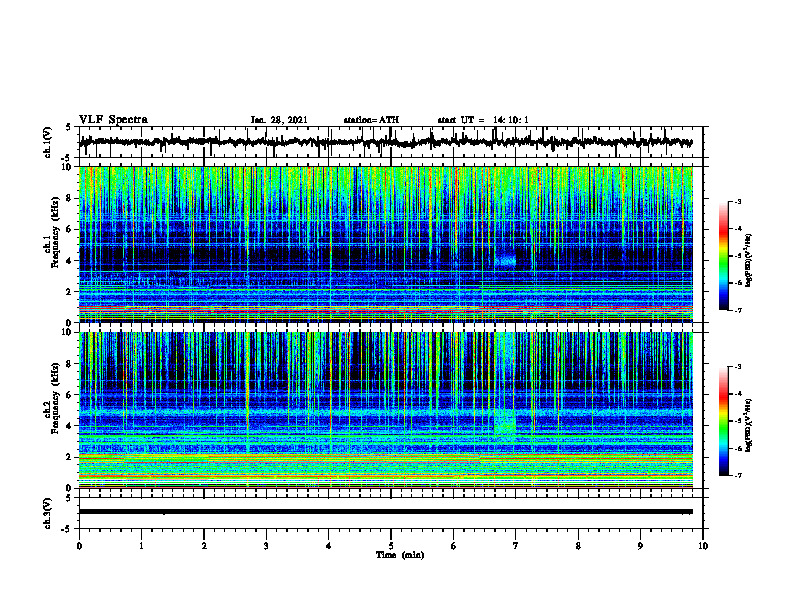Click the "Time (min)" x-axis label

(x=400, y=555)
